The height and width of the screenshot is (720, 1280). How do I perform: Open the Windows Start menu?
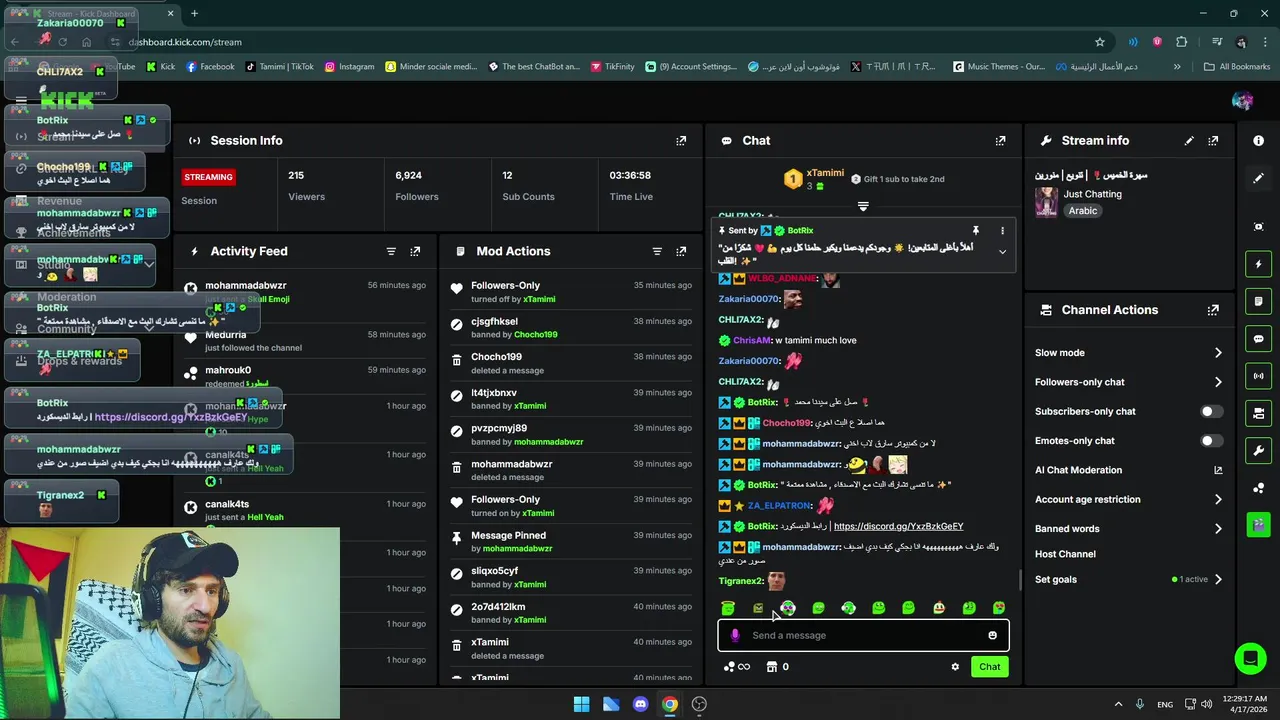[581, 704]
